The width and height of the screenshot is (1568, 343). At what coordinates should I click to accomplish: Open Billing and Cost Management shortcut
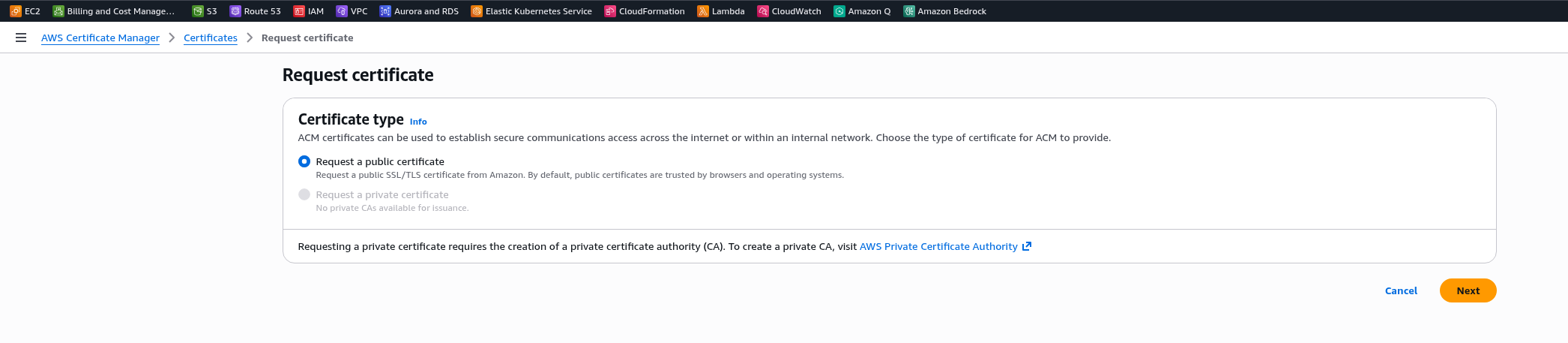(113, 11)
